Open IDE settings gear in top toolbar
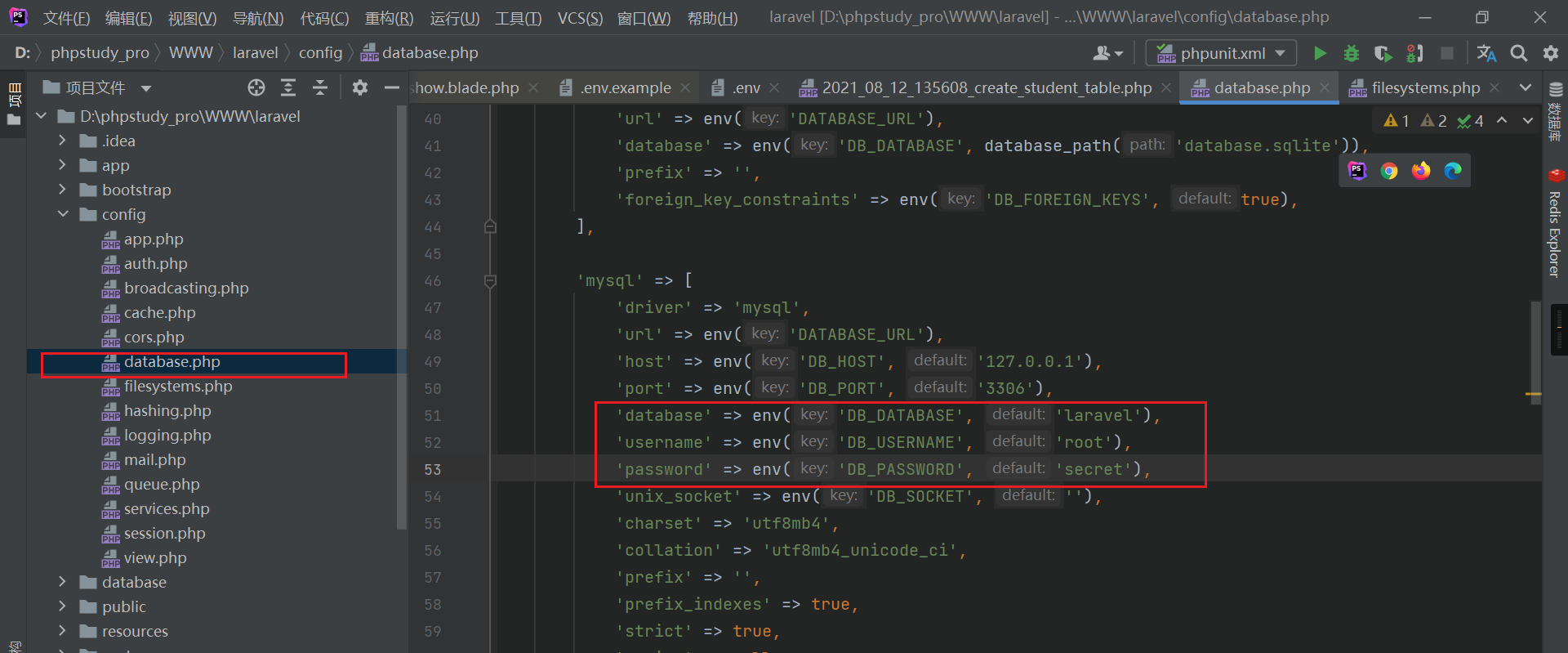 coord(1551,53)
